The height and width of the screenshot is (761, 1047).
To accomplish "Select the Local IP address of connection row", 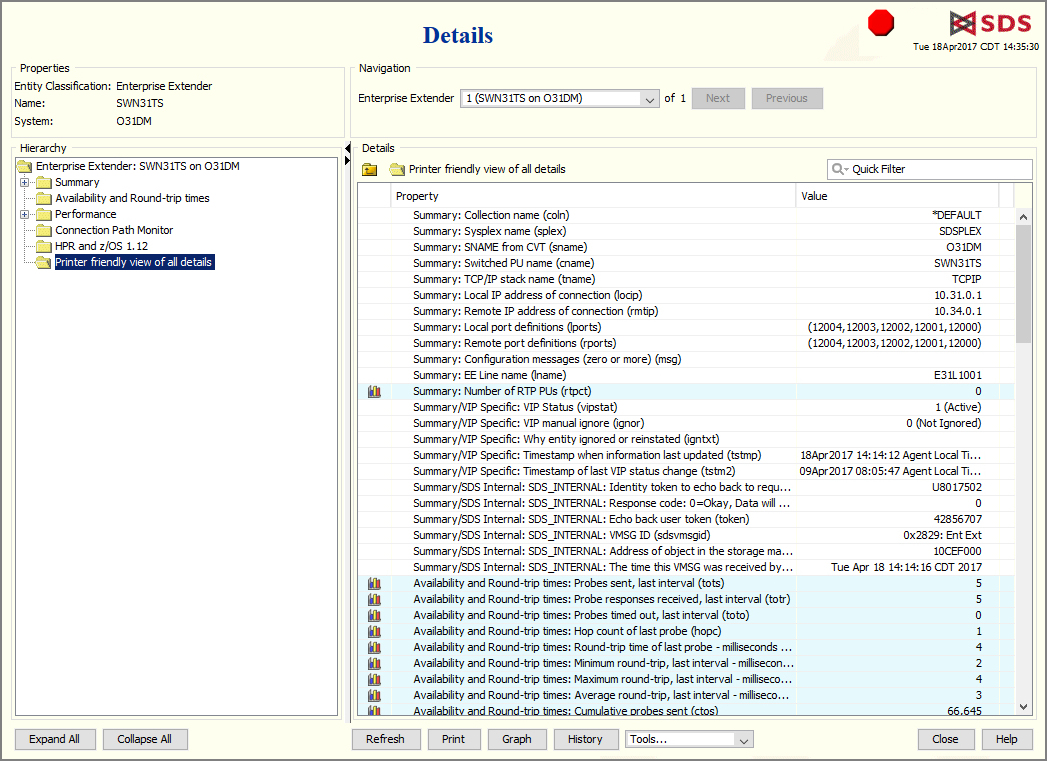I will (x=686, y=295).
